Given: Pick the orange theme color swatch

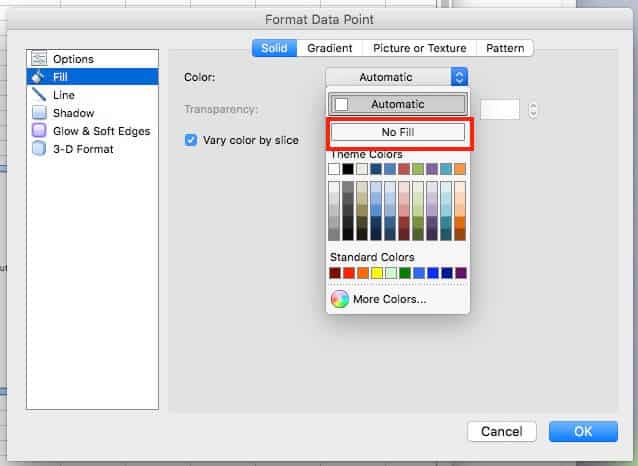Looking at the screenshot, I should click(460, 169).
